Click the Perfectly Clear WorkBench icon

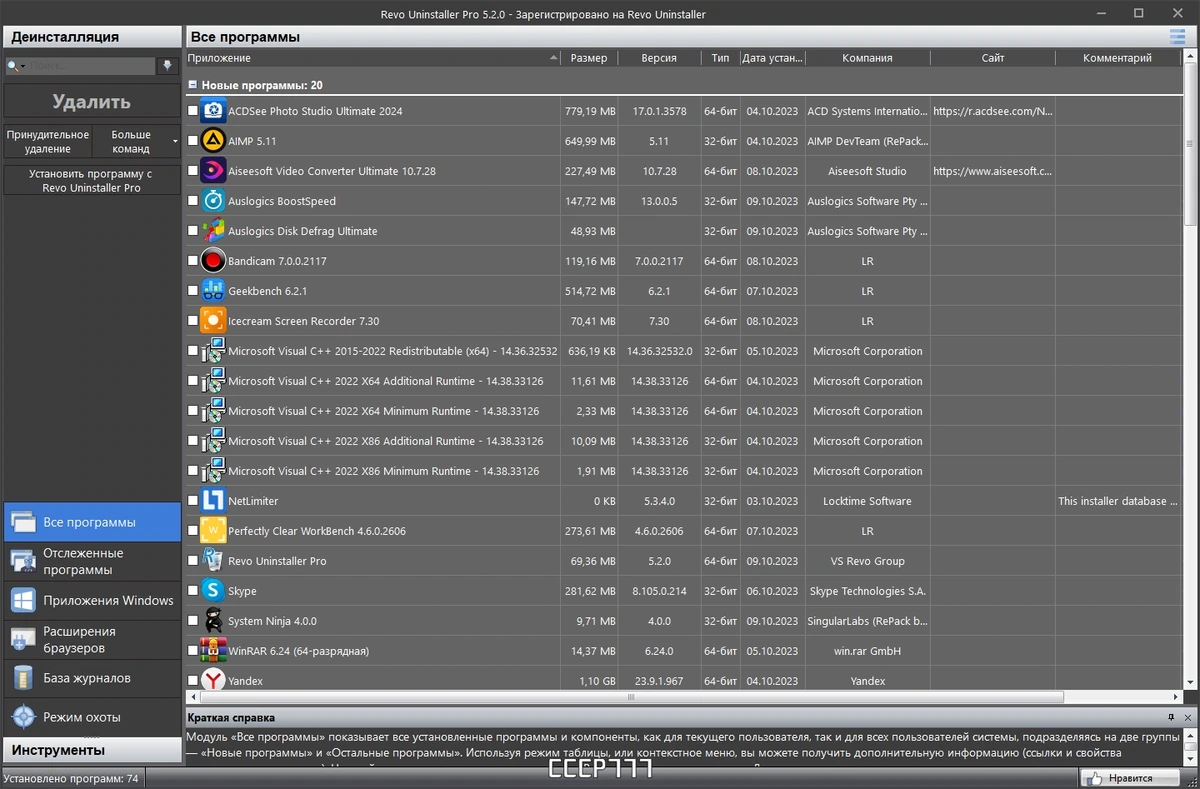click(213, 531)
